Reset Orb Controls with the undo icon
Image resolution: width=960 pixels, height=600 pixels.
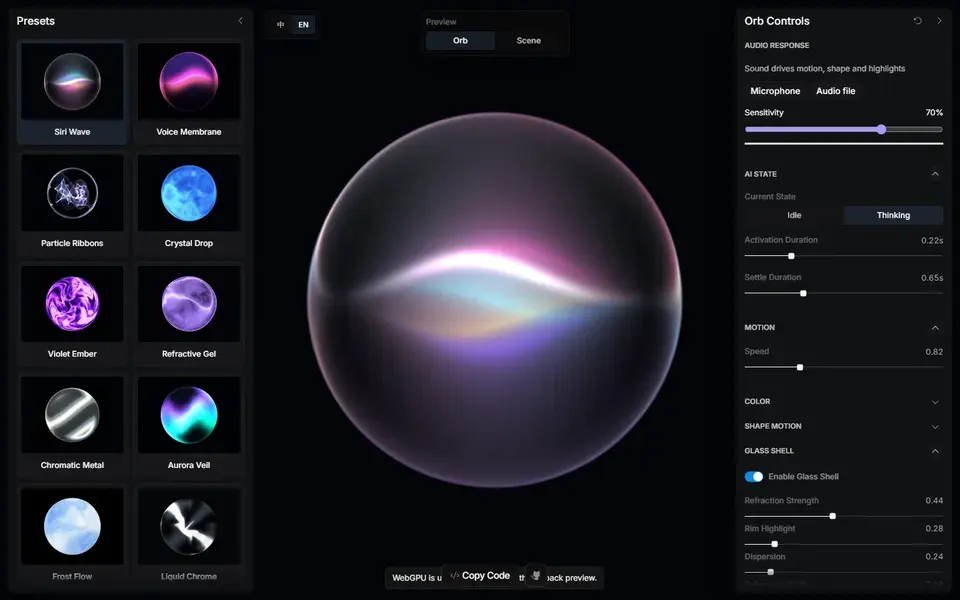tap(917, 21)
